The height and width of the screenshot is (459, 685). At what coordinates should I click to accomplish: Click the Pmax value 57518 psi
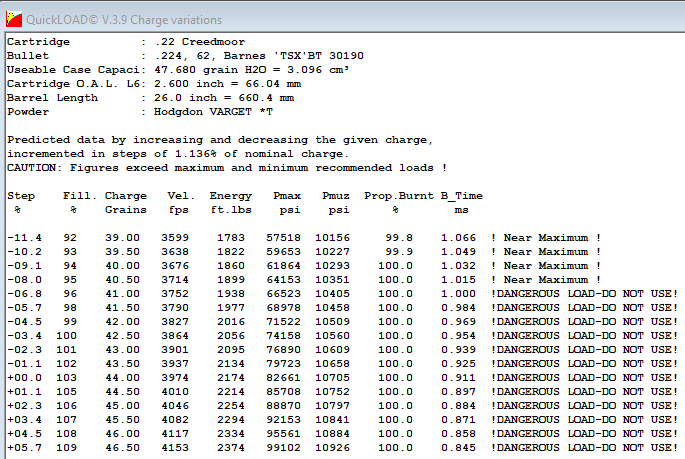[284, 238]
